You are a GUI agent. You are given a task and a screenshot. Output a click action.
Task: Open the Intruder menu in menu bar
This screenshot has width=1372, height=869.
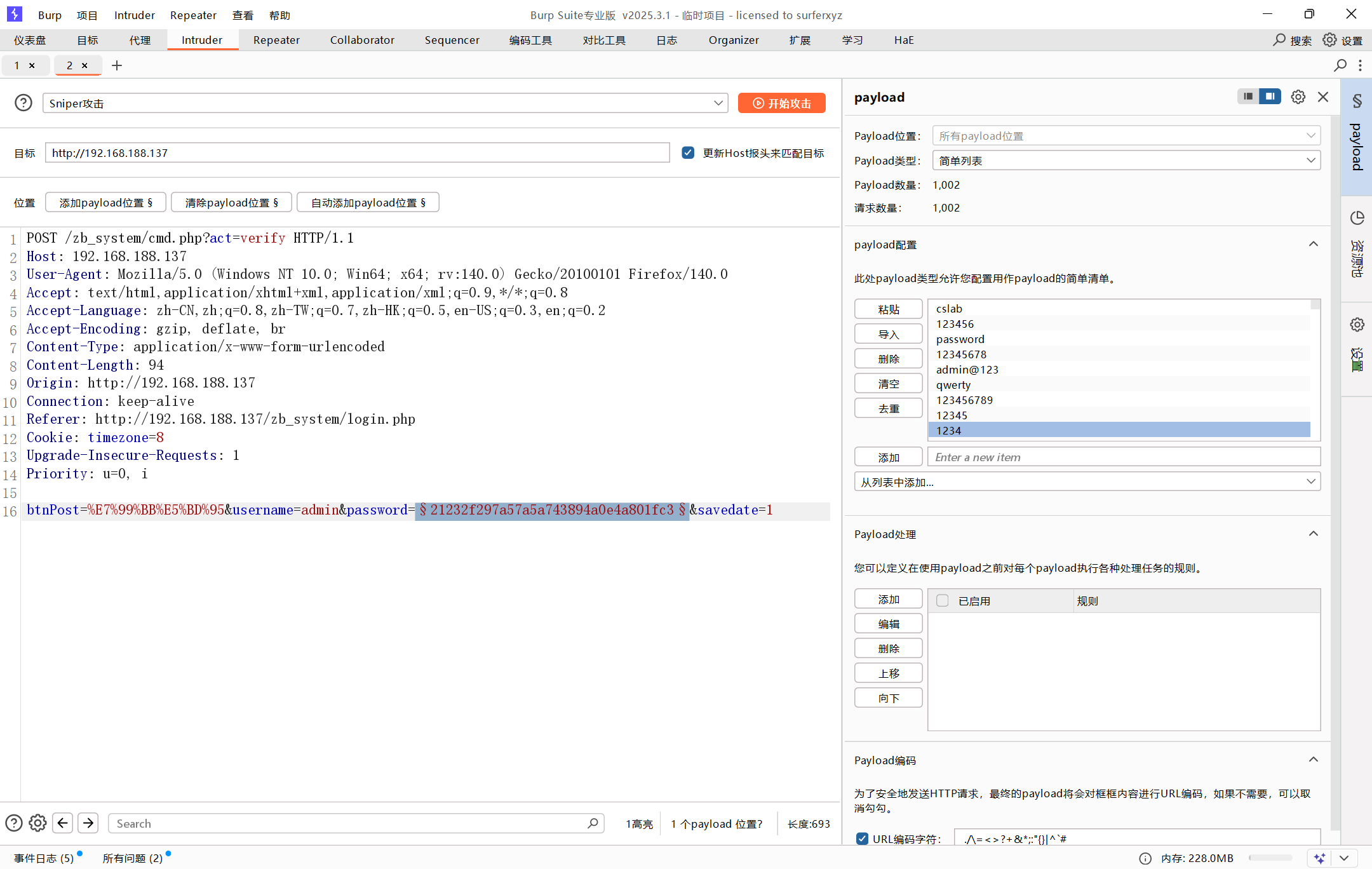pos(134,15)
